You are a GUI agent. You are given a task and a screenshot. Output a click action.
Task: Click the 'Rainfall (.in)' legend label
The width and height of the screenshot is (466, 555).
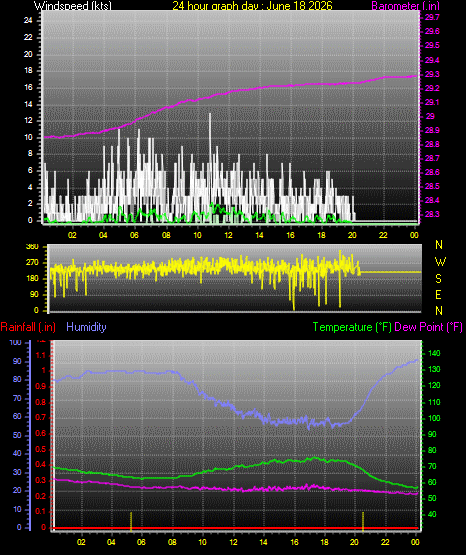click(x=28, y=327)
